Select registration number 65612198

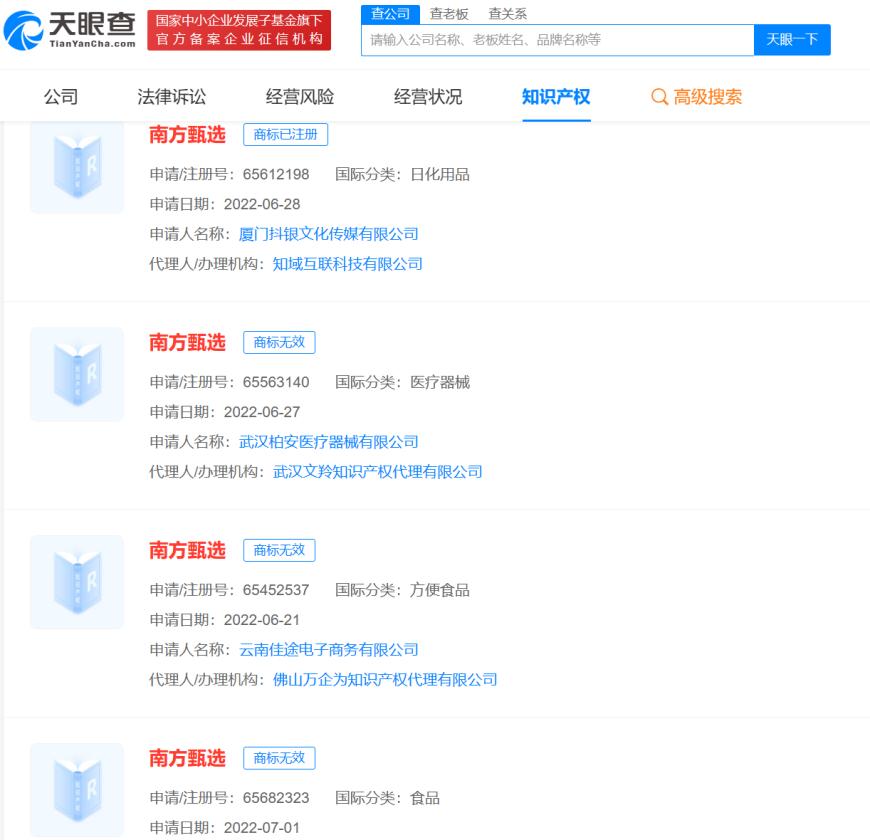[x=276, y=174]
